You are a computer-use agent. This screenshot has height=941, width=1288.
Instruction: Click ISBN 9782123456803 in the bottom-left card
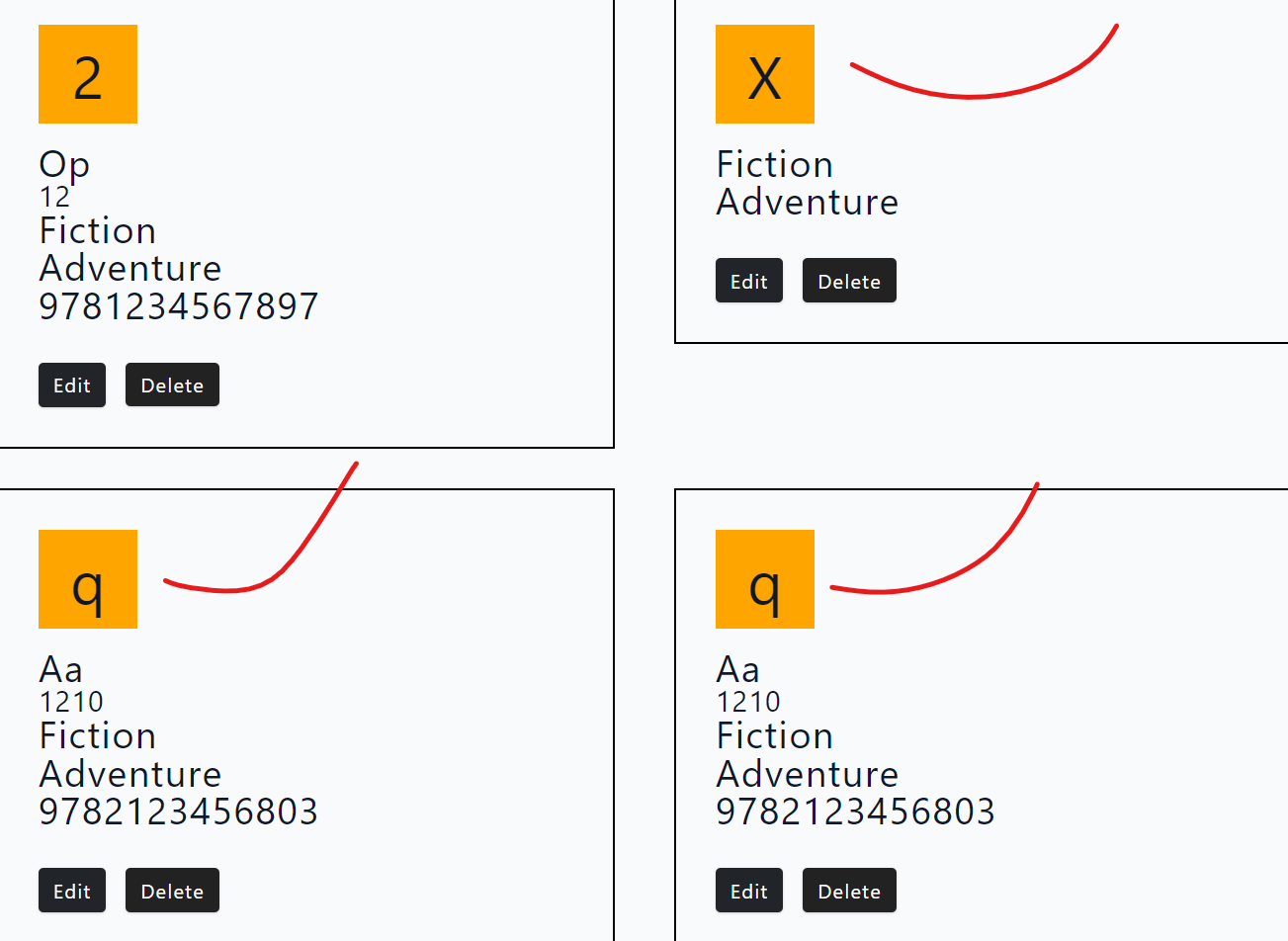coord(178,812)
